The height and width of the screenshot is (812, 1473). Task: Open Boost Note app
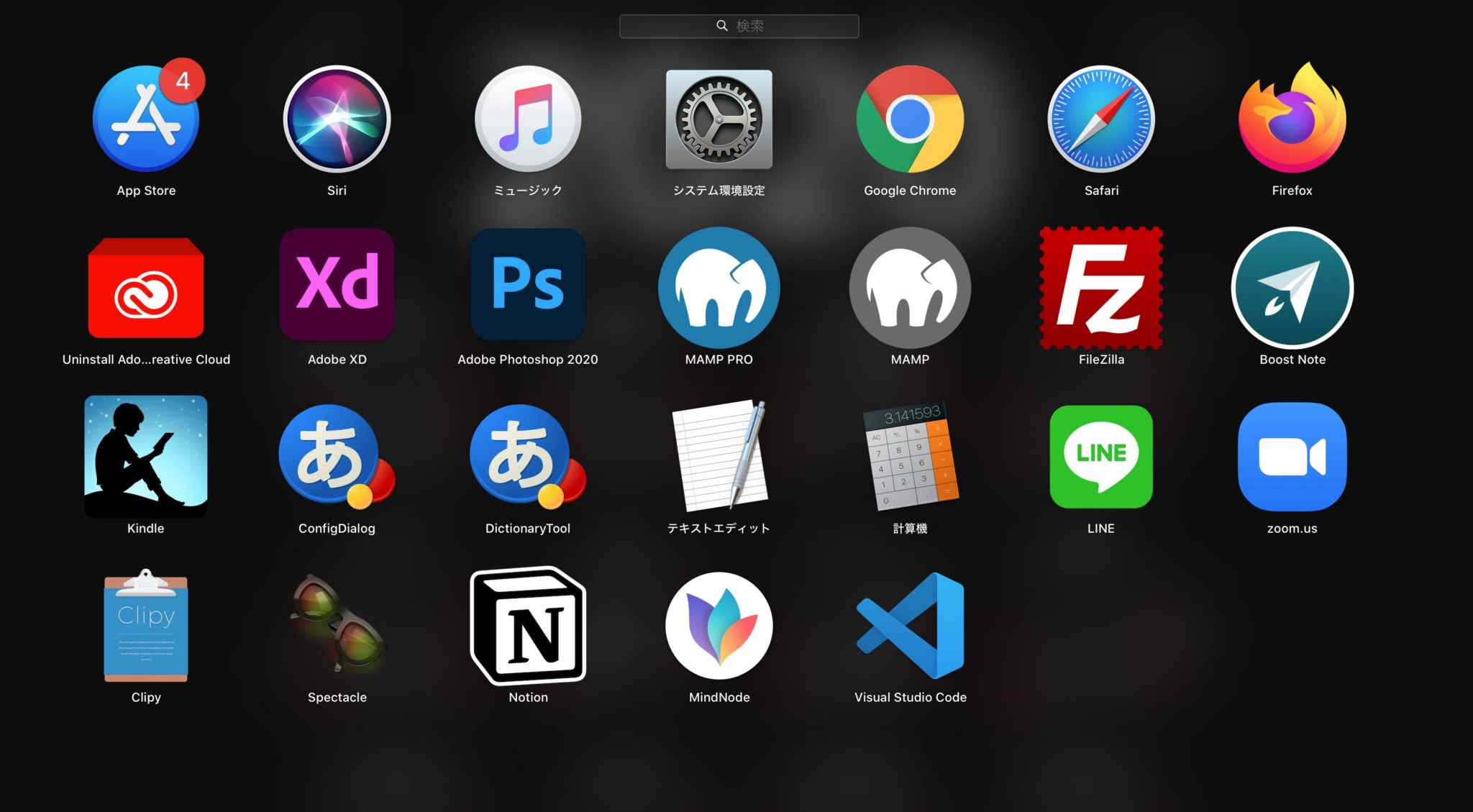[1292, 288]
